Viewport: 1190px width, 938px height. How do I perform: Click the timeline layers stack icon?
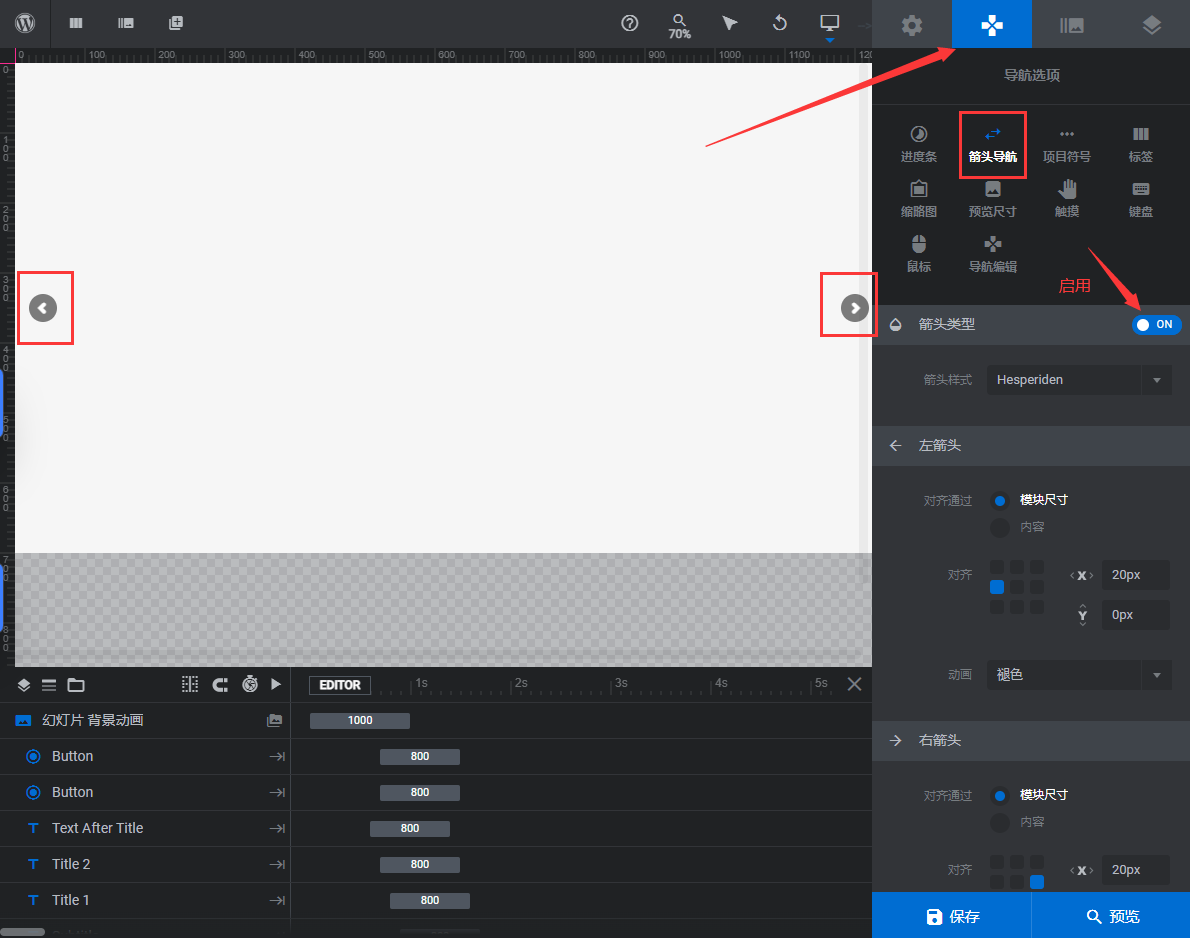[x=24, y=685]
